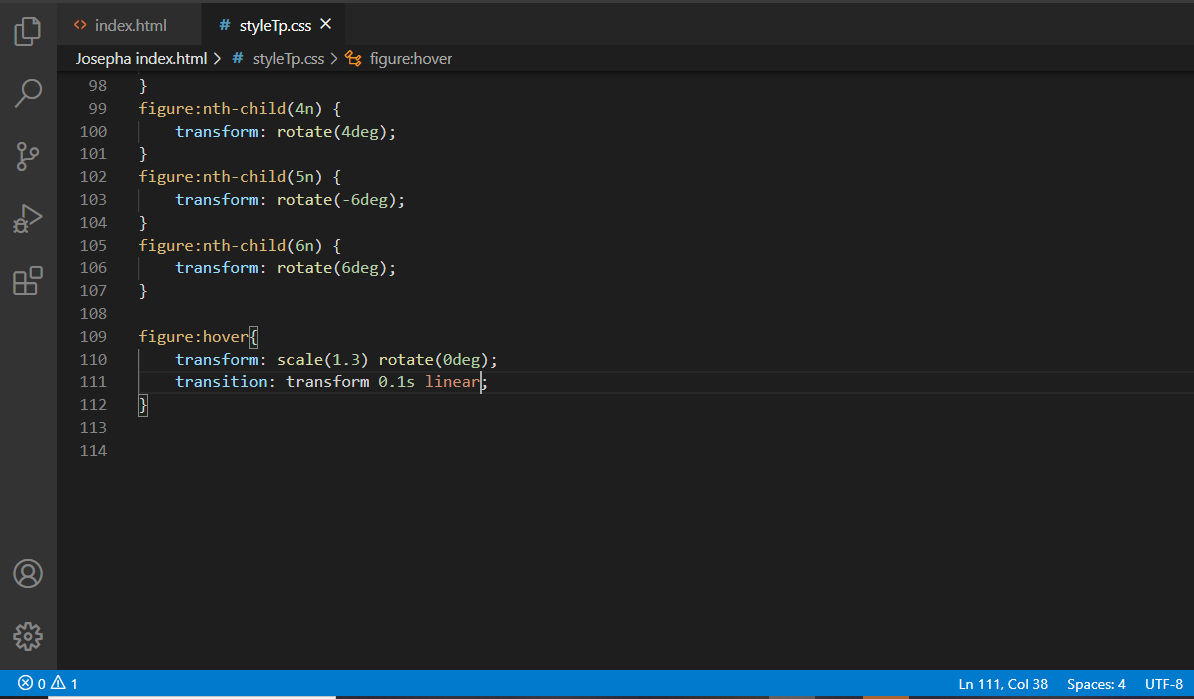Click the CSS hash icon on styleTp.css tab
The width and height of the screenshot is (1194, 699).
[225, 25]
